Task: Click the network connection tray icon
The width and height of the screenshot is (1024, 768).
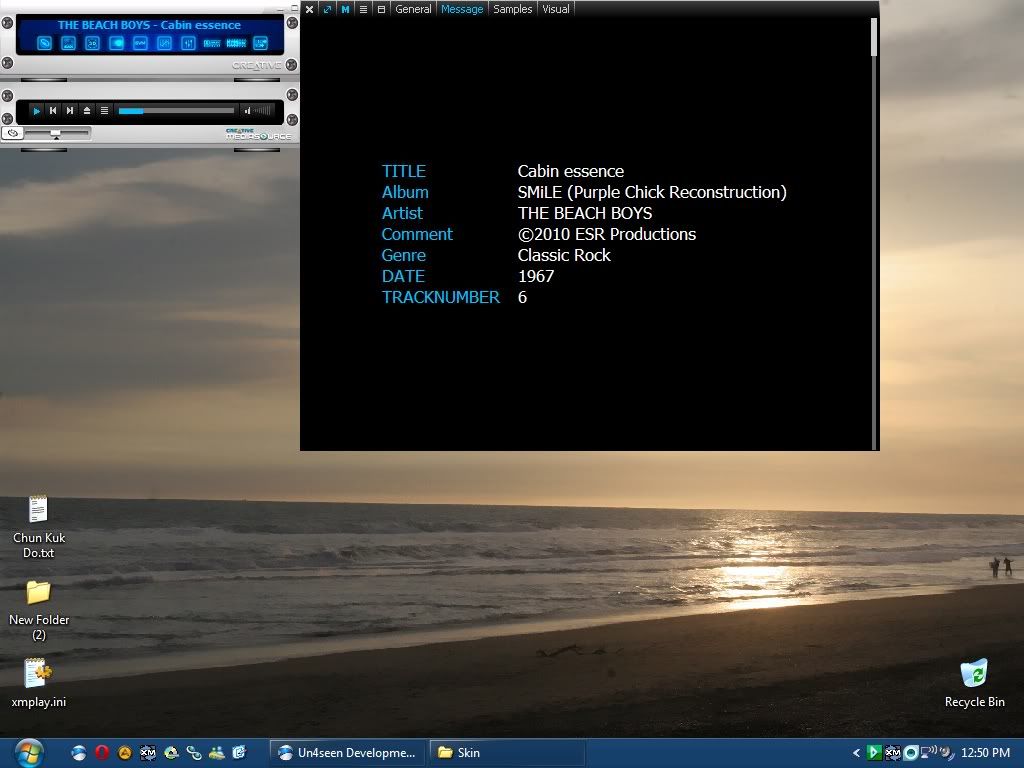Action: click(928, 752)
